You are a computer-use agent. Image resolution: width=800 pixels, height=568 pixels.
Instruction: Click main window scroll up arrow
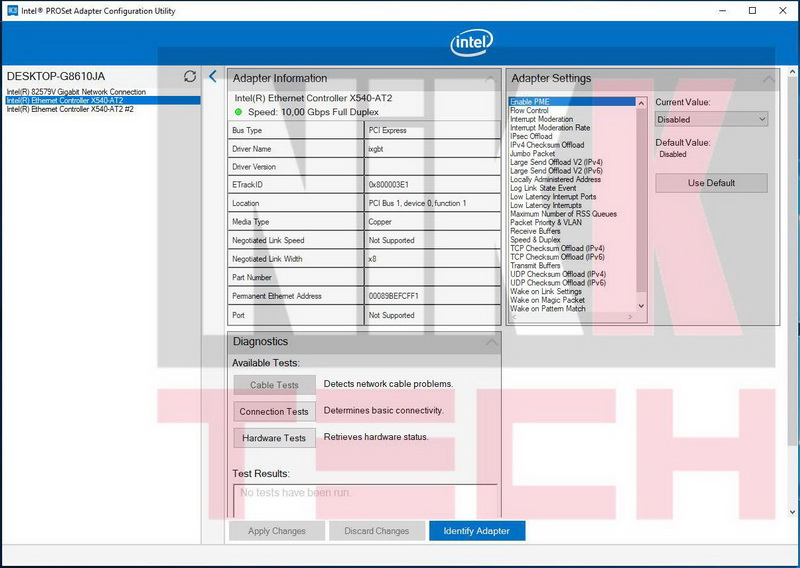tap(792, 72)
